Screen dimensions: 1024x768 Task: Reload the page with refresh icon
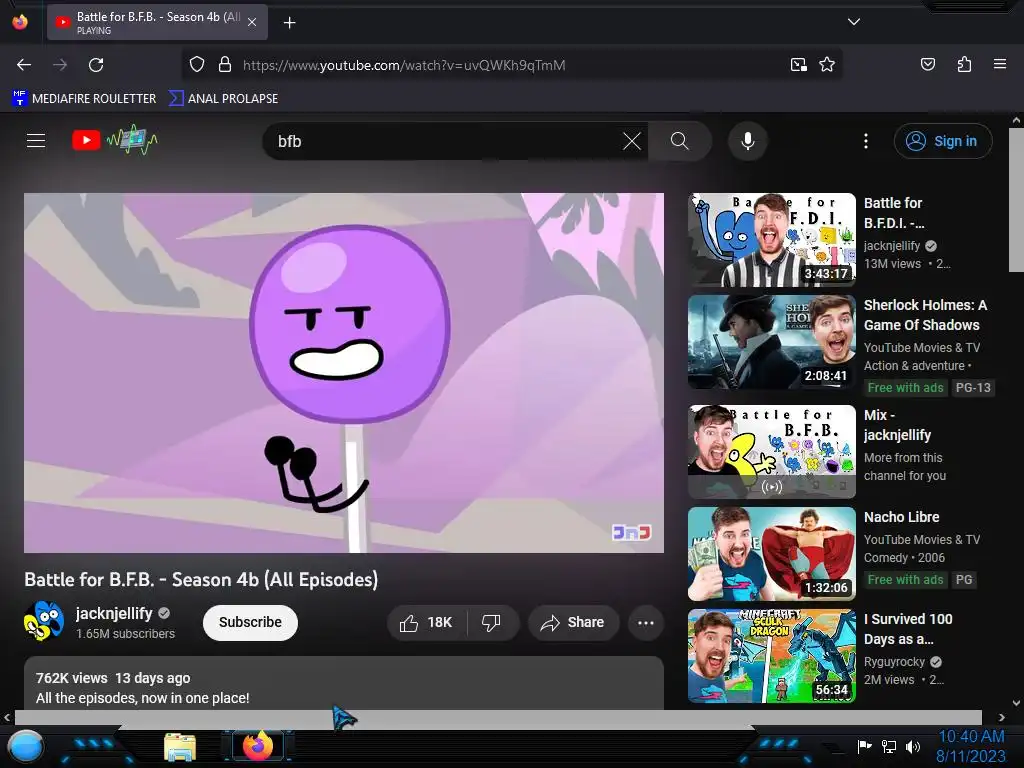tap(96, 65)
